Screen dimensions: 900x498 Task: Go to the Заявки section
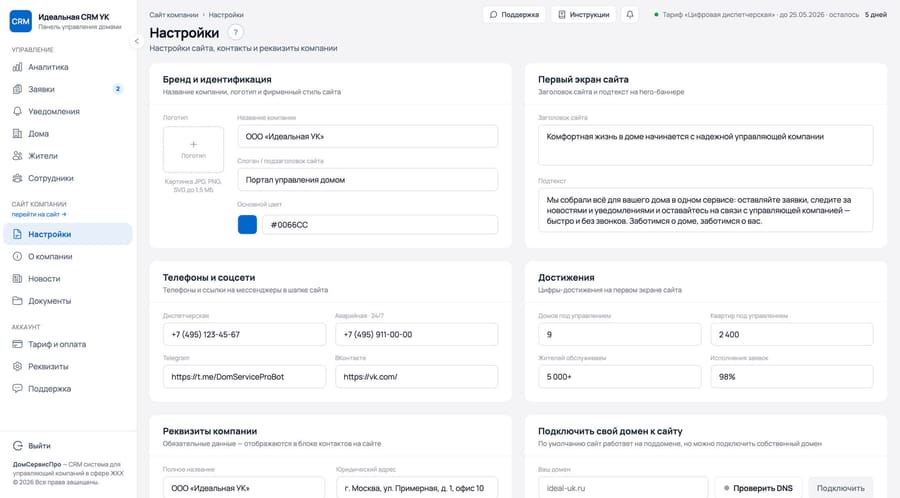click(x=68, y=89)
